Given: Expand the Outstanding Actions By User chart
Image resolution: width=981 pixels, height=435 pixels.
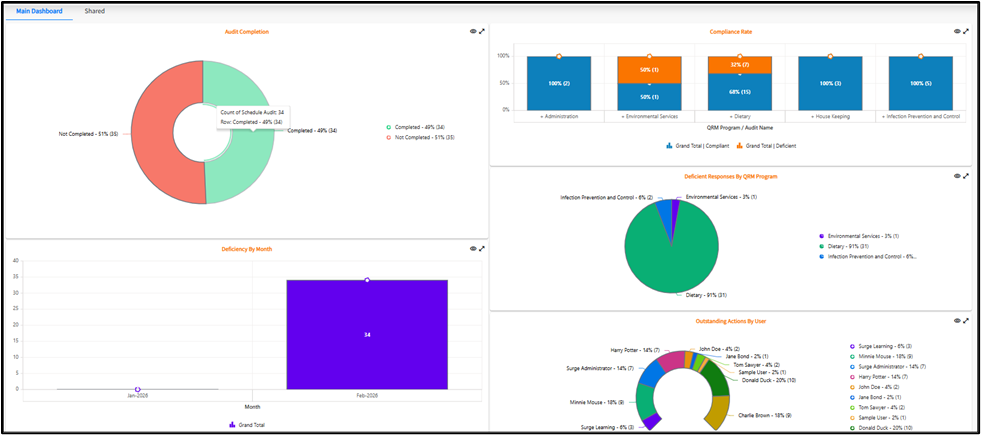Looking at the screenshot, I should coord(966,321).
